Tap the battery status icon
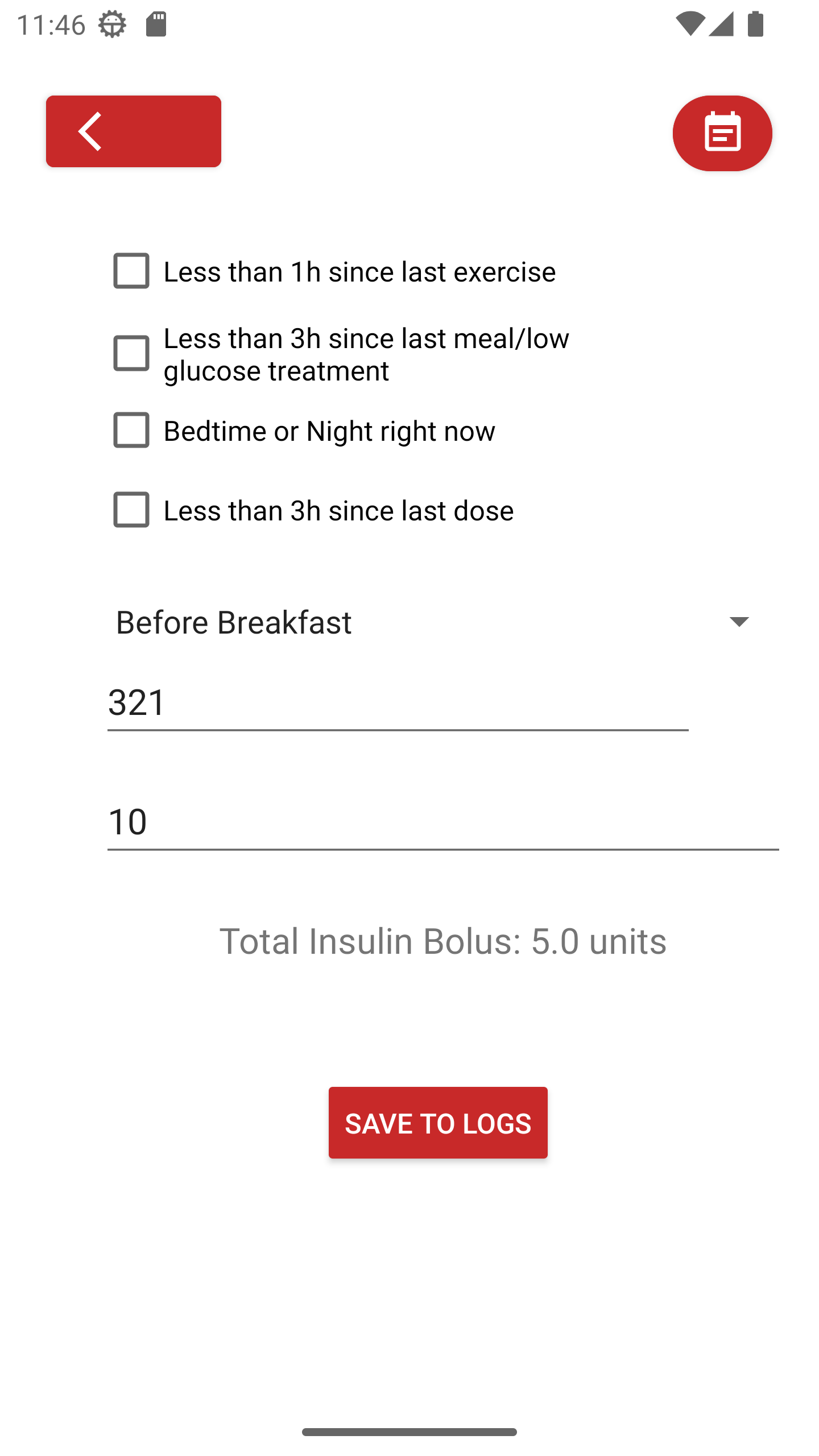The width and height of the screenshot is (819, 1456). [x=755, y=24]
